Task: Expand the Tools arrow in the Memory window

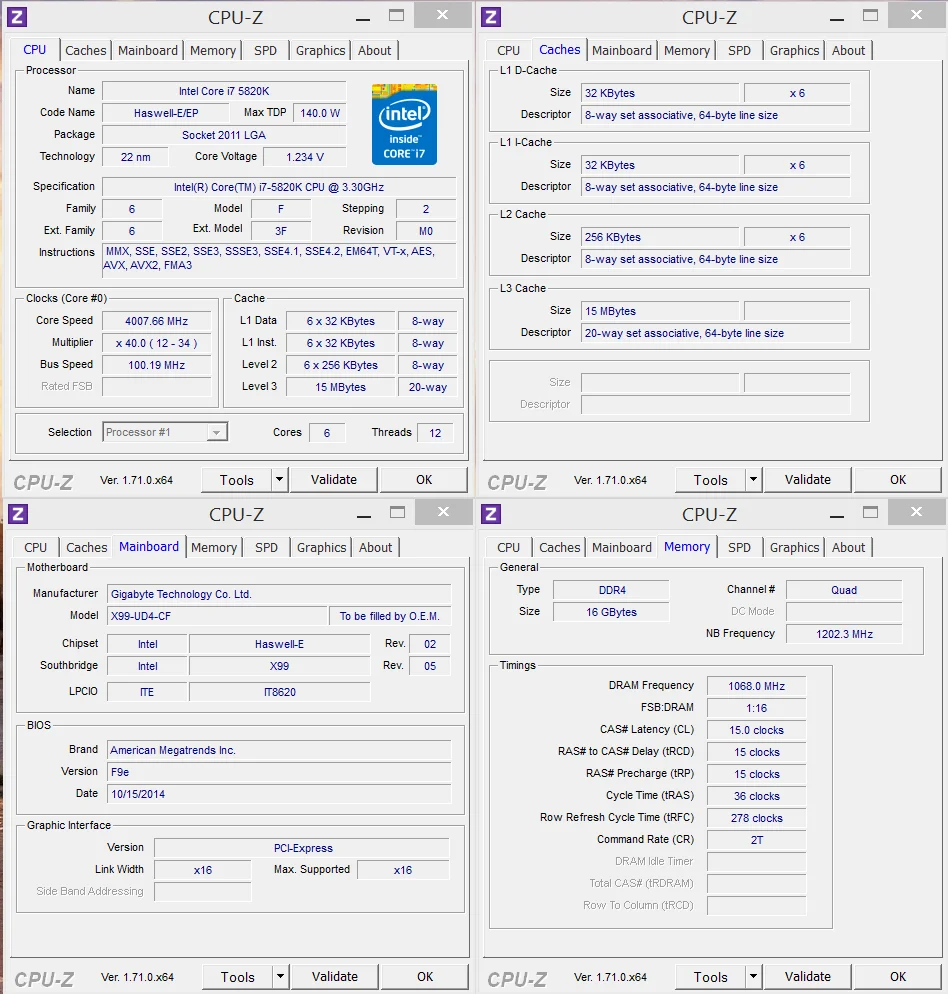Action: [753, 977]
